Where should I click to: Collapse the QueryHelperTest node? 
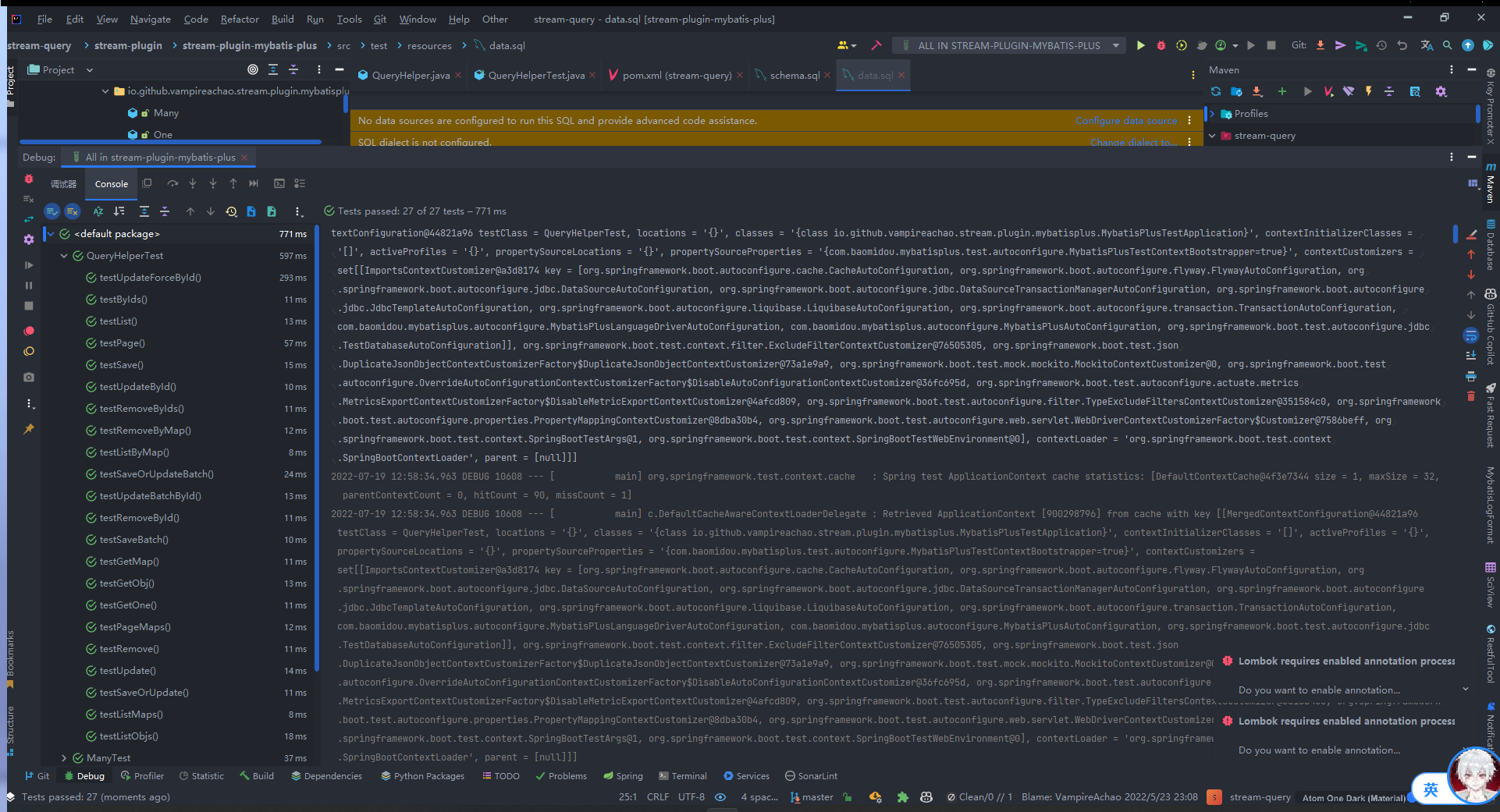point(64,256)
